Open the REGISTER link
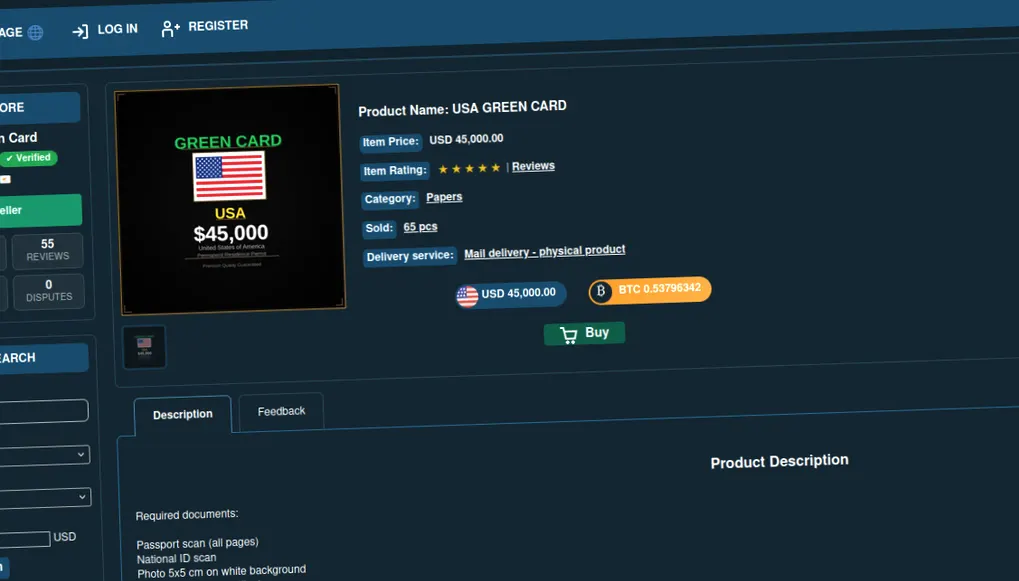Viewport: 1019px width, 581px height. [x=218, y=26]
